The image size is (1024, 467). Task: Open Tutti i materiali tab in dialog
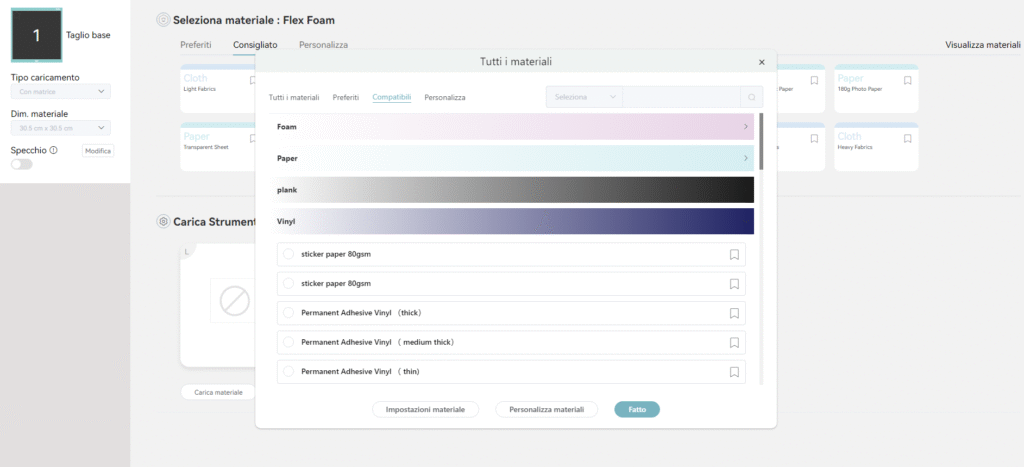(294, 97)
